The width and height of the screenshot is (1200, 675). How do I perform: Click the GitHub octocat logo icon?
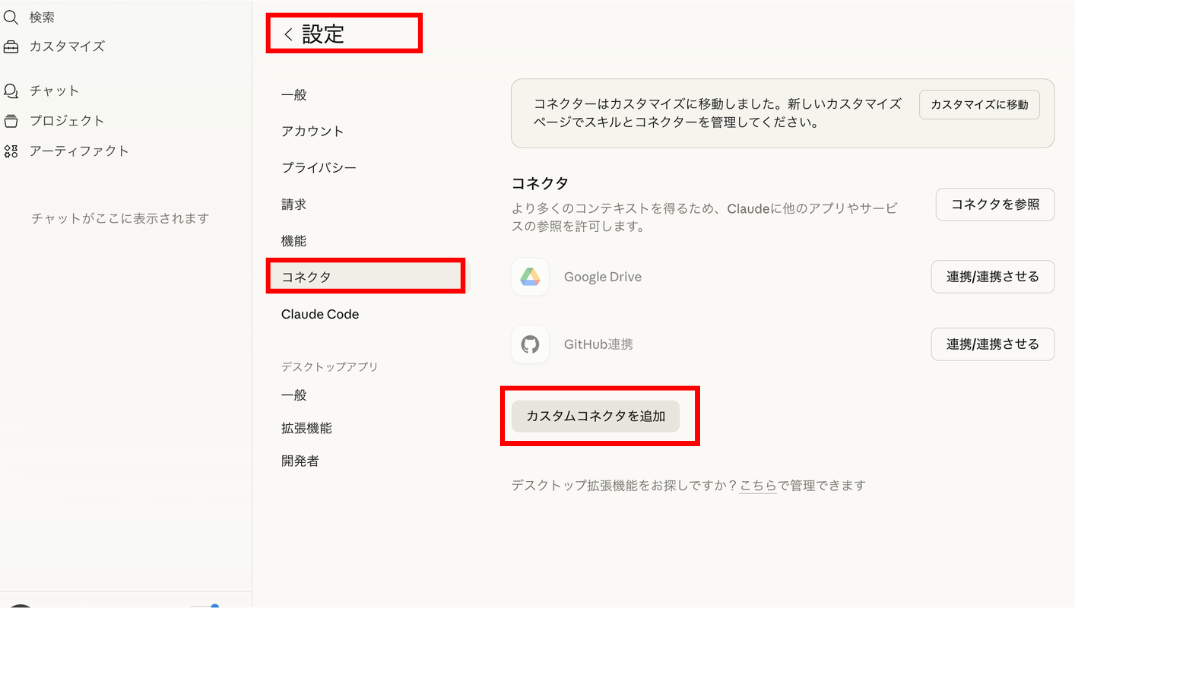pos(530,344)
